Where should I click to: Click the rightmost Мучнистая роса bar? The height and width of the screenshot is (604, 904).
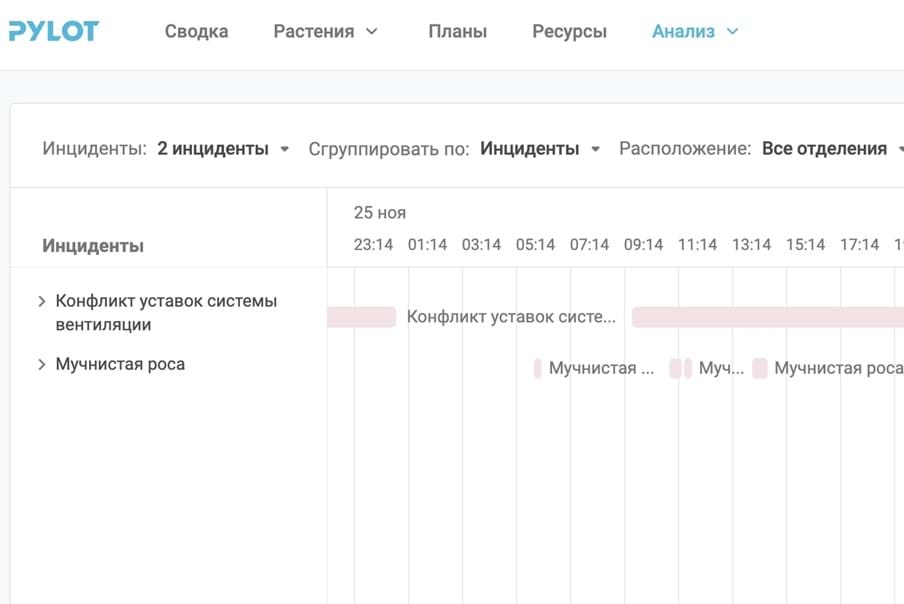click(x=761, y=369)
